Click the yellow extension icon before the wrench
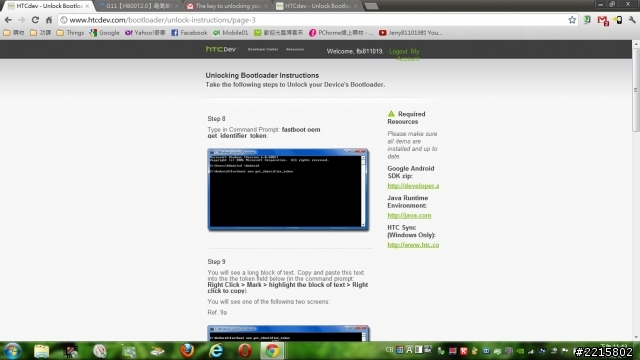The height and width of the screenshot is (360, 640). pyautogui.click(x=618, y=20)
